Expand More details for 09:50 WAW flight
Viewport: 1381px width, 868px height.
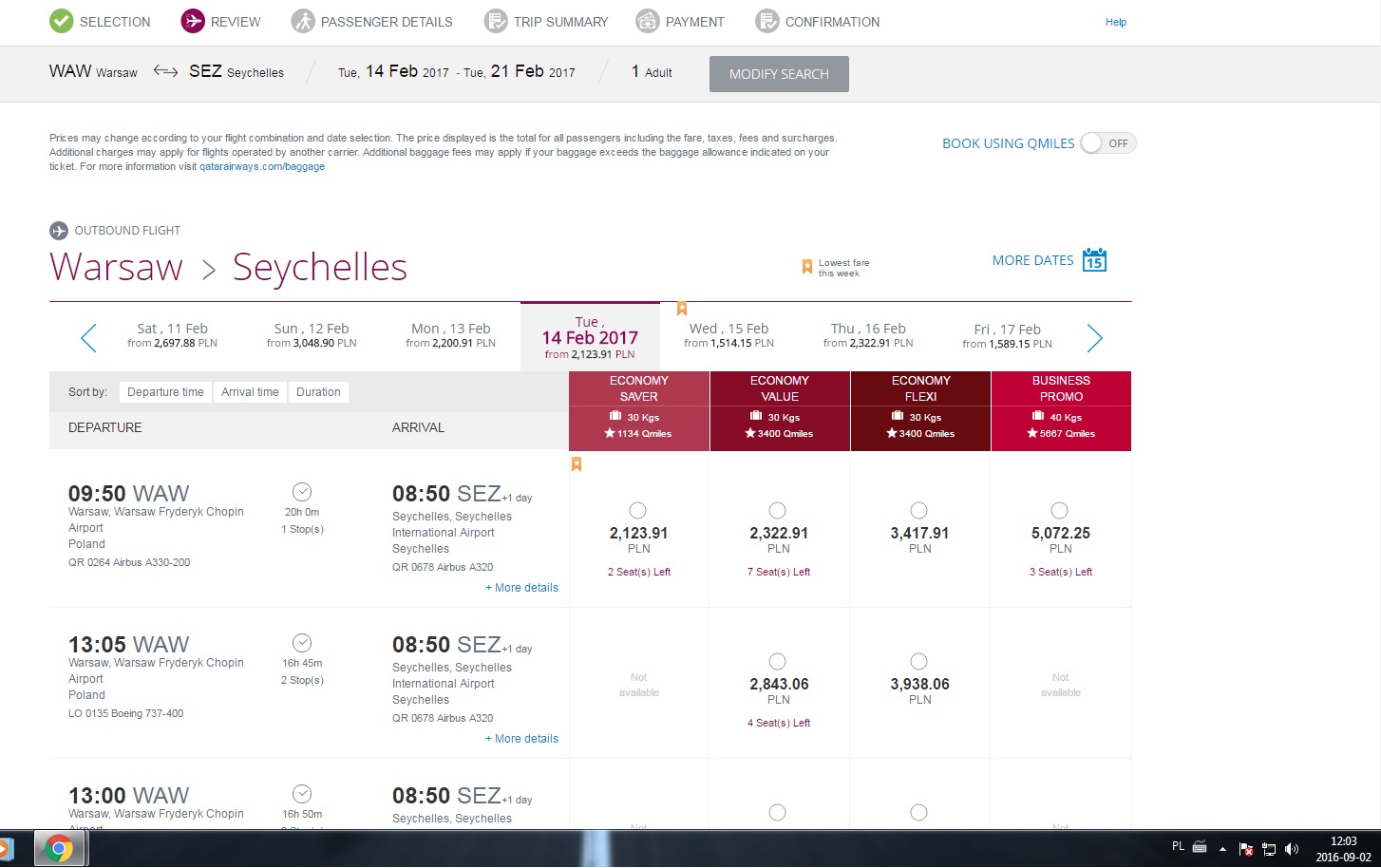(x=522, y=588)
